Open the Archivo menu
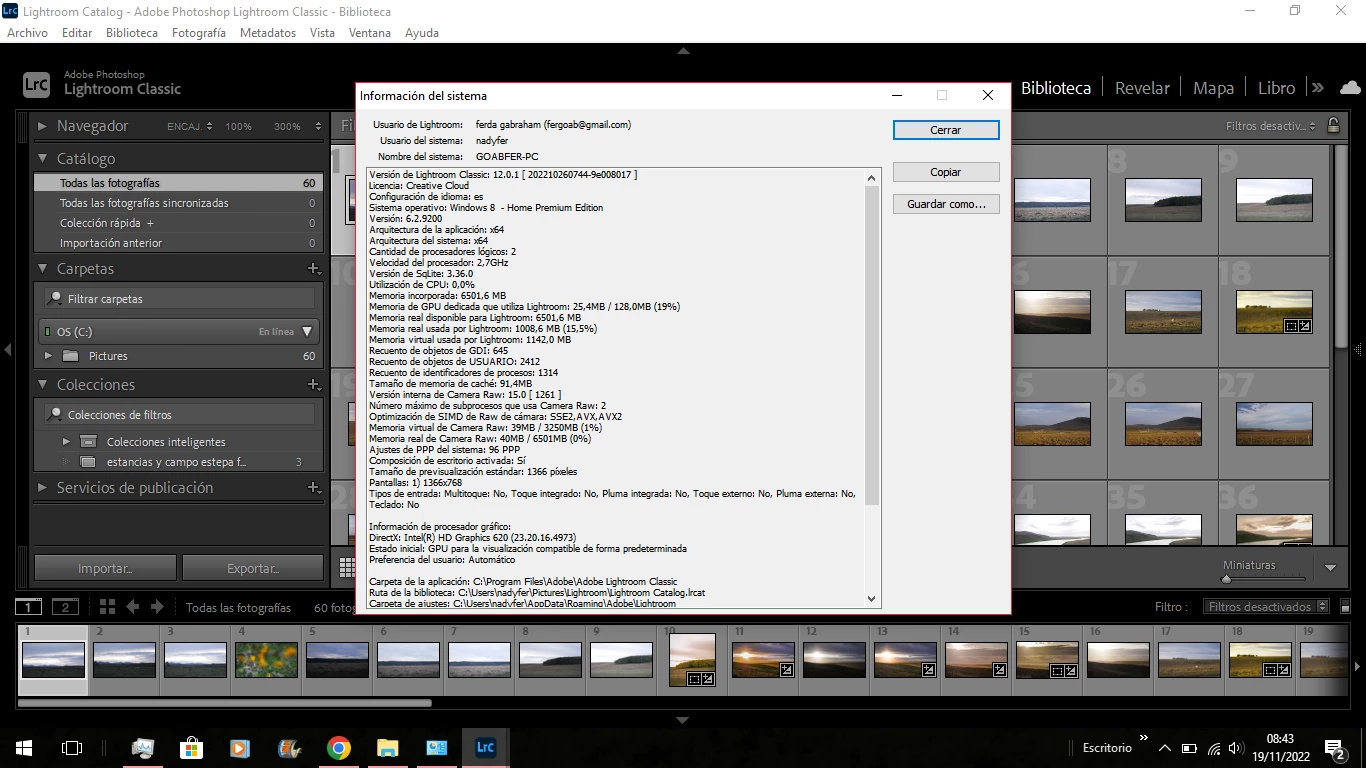1366x768 pixels. click(x=27, y=32)
